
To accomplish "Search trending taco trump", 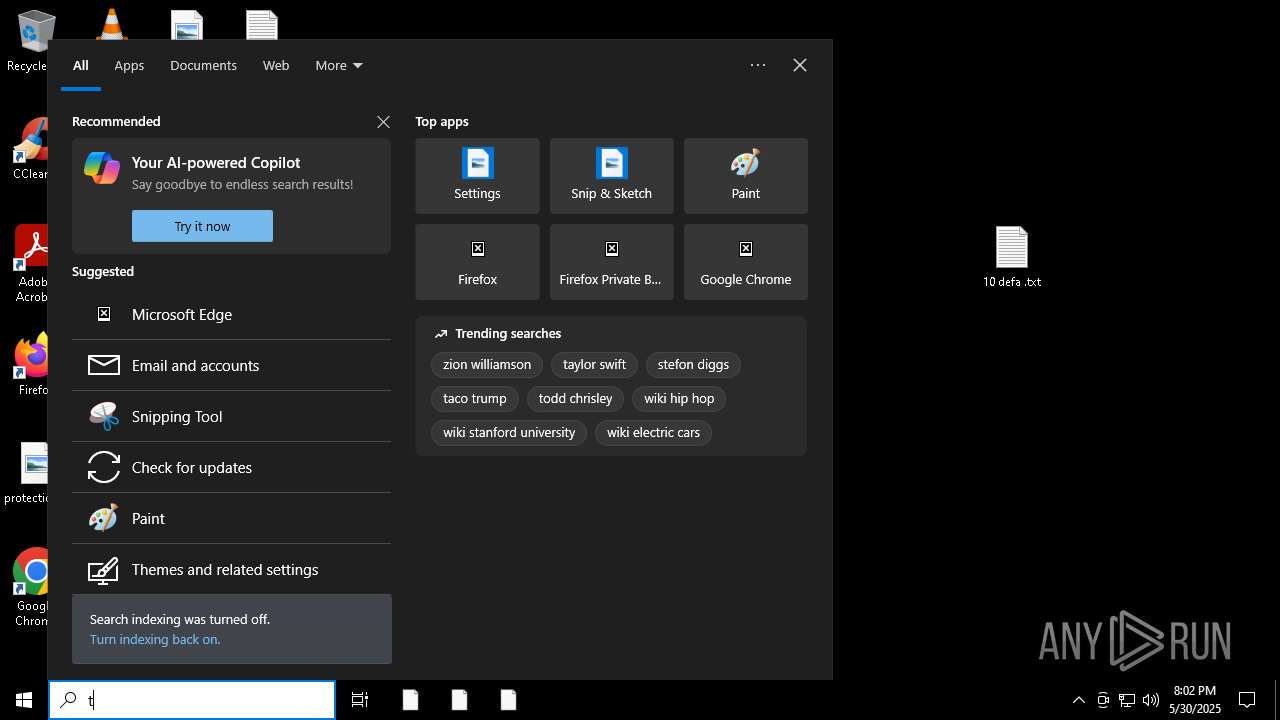I will click(x=475, y=399).
